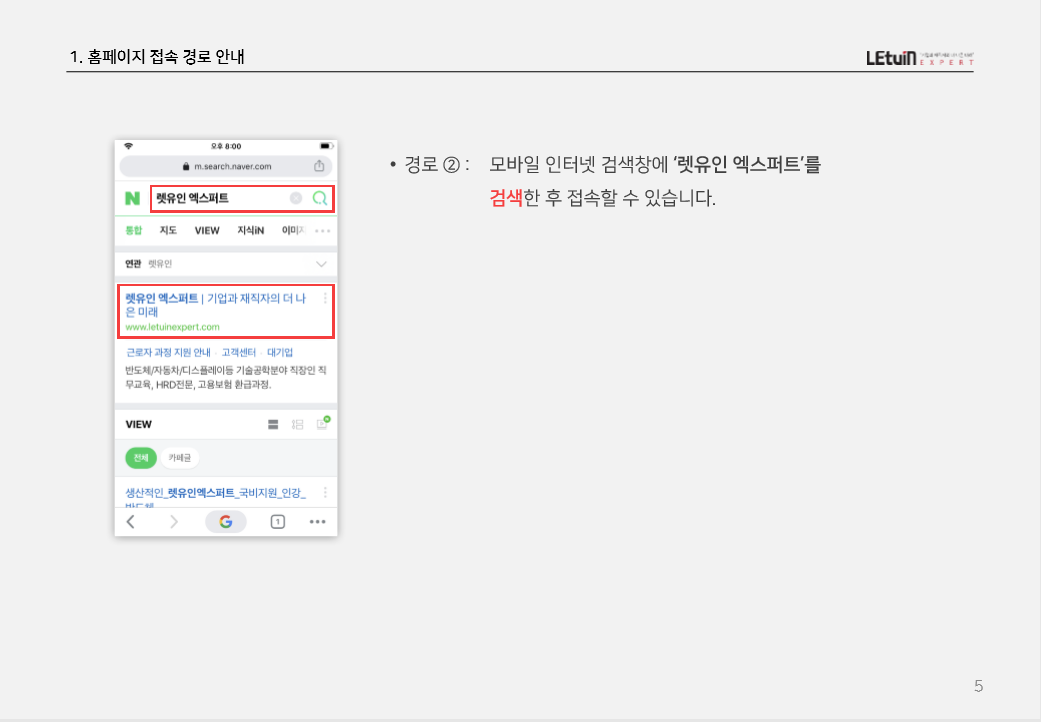Select the 전체 filter chip
1041x722 pixels.
tap(141, 458)
